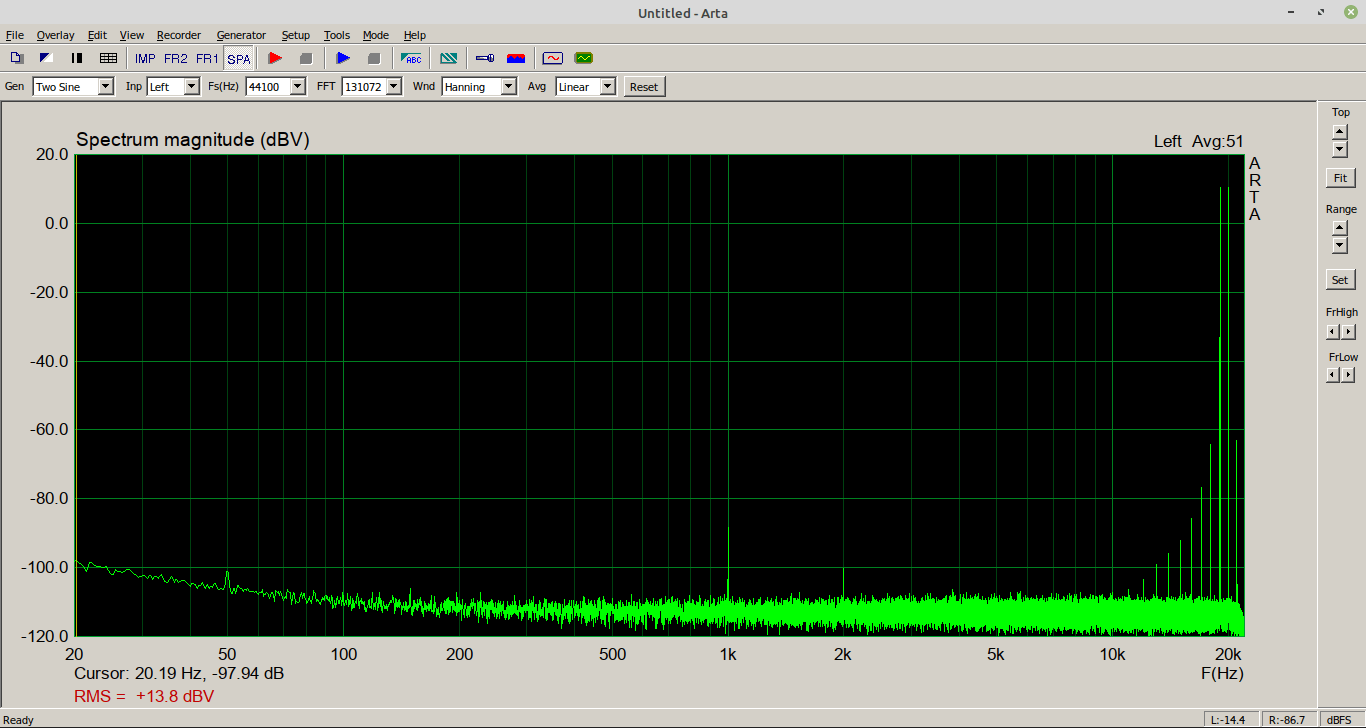Click the Top down arrow

[1340, 149]
